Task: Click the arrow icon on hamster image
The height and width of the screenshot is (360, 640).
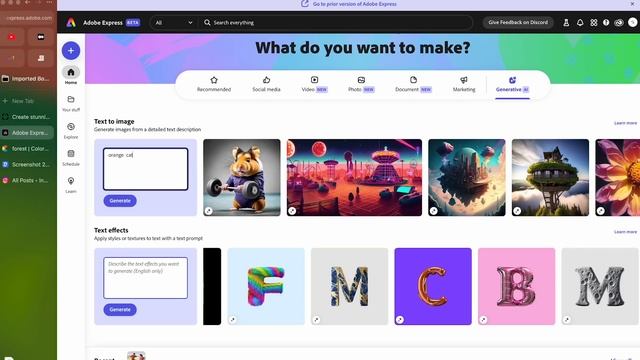Action: (x=209, y=211)
